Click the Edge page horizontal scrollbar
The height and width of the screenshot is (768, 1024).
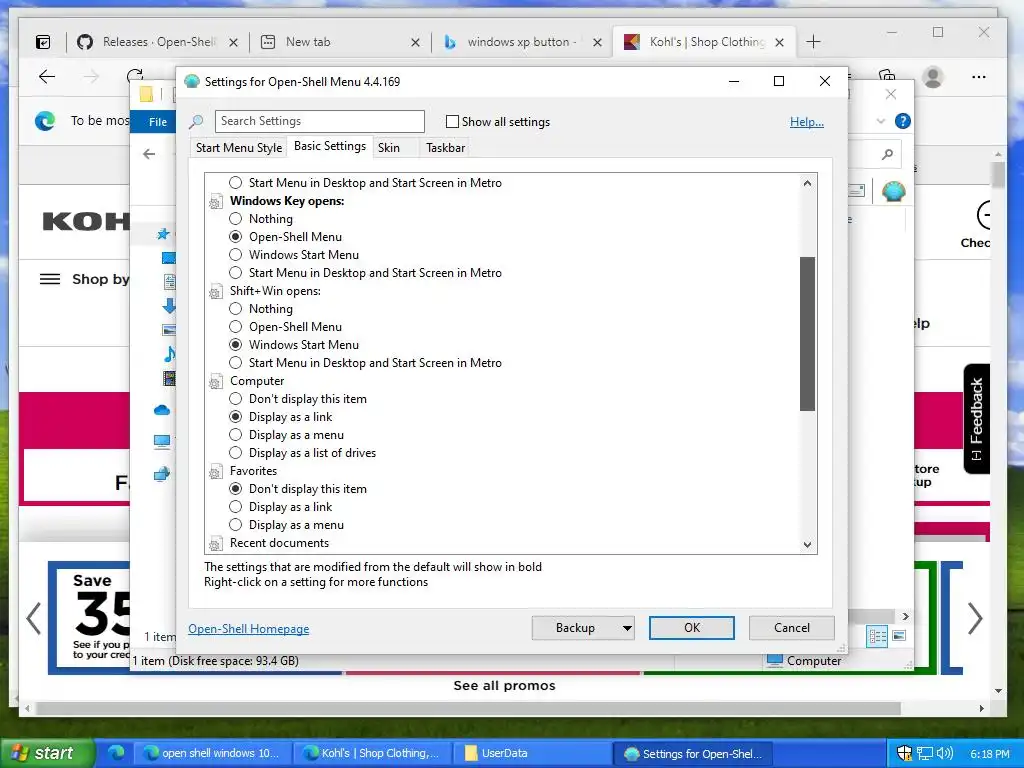(468, 709)
